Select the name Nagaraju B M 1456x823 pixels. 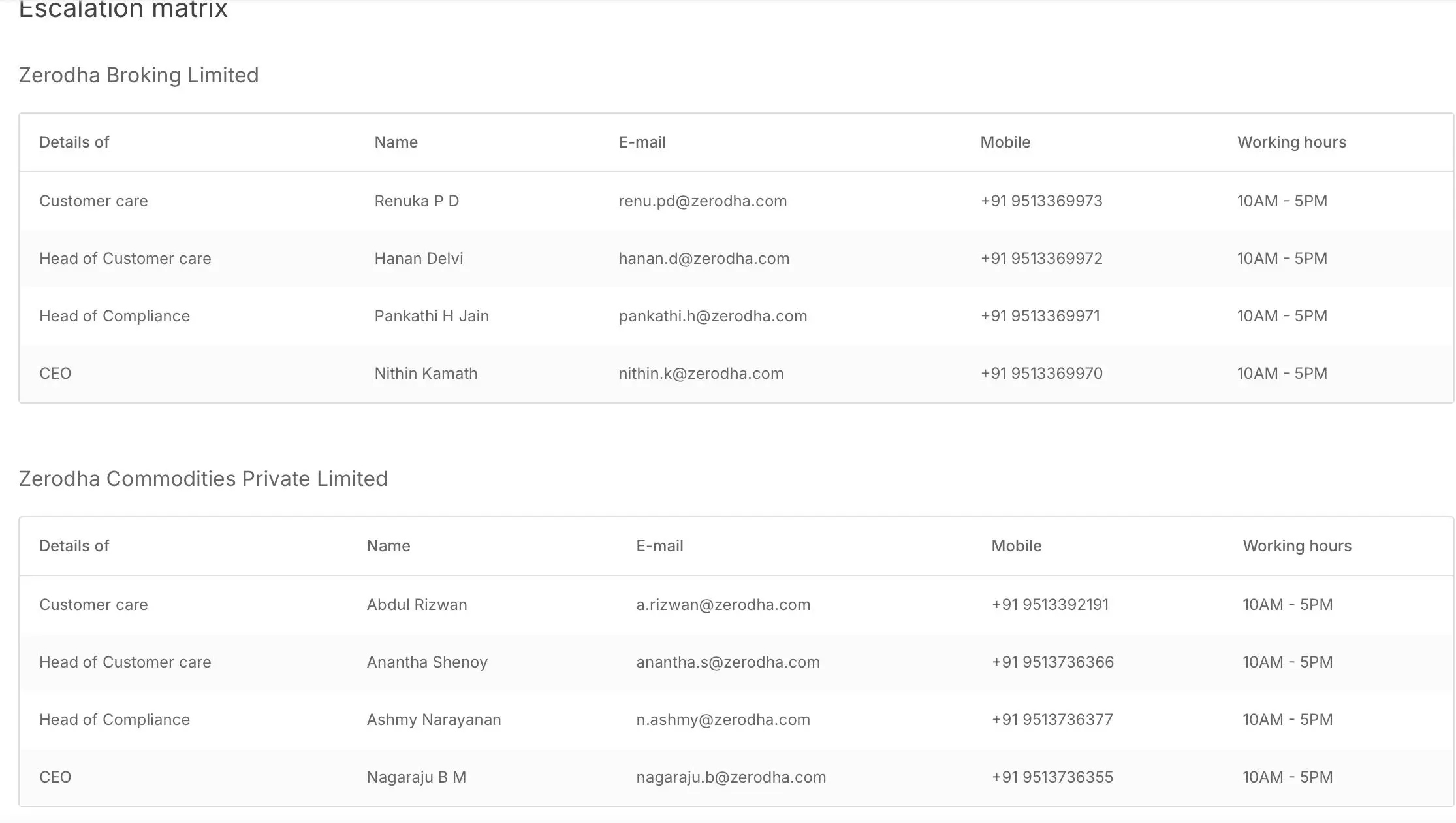pyautogui.click(x=416, y=777)
